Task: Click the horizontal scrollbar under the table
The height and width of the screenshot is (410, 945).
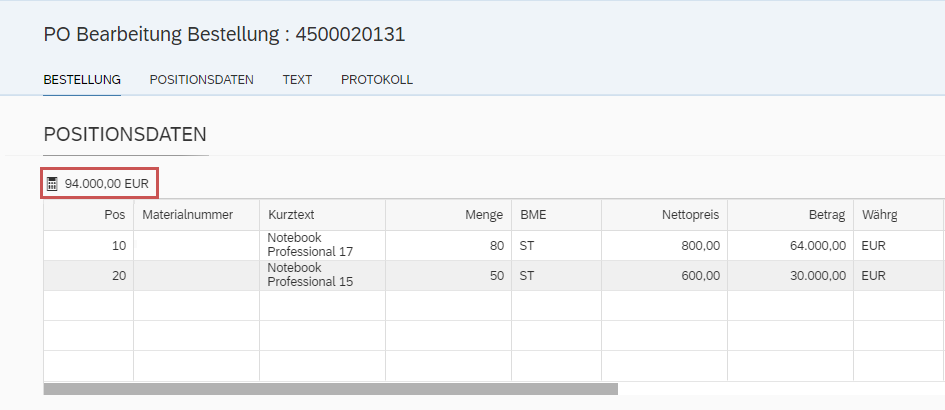Action: tap(330, 389)
